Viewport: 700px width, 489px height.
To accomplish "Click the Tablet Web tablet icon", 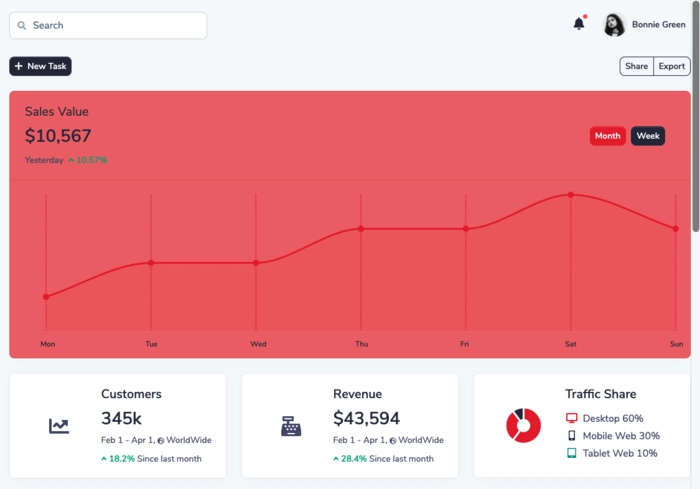I will point(571,453).
